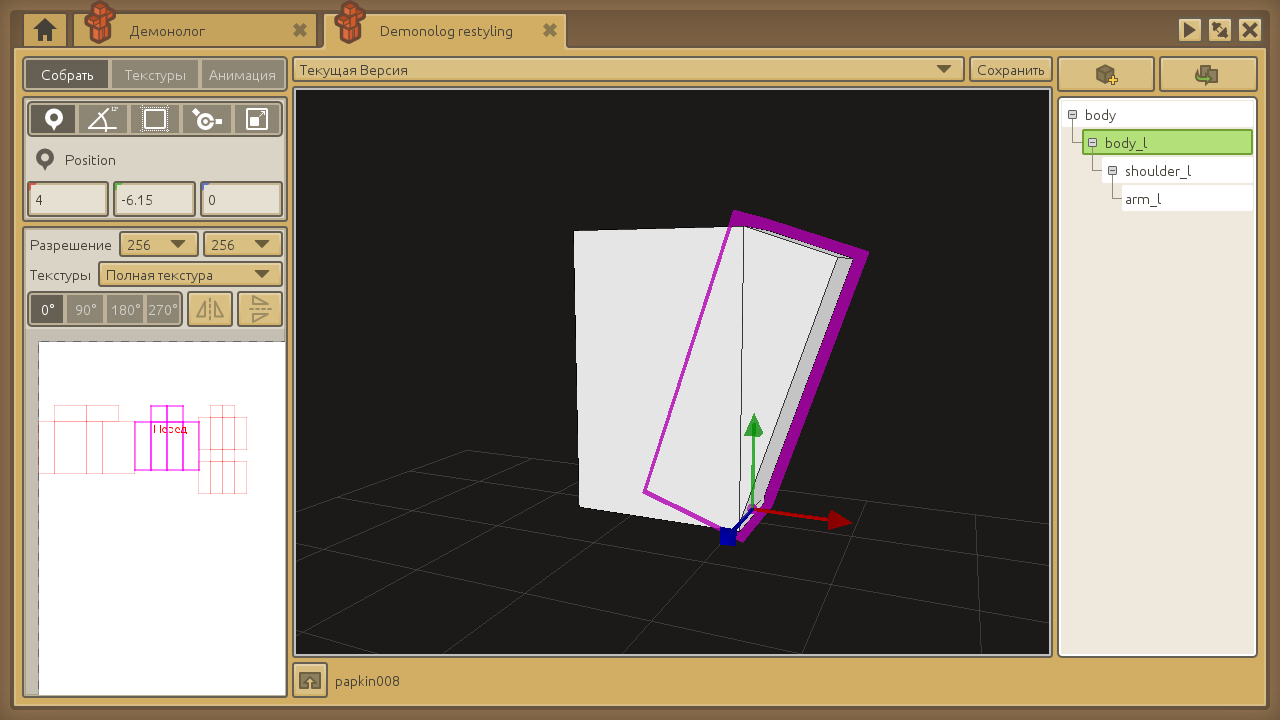The height and width of the screenshot is (720, 1280).
Task: Click the Сохранить button
Action: click(1011, 70)
